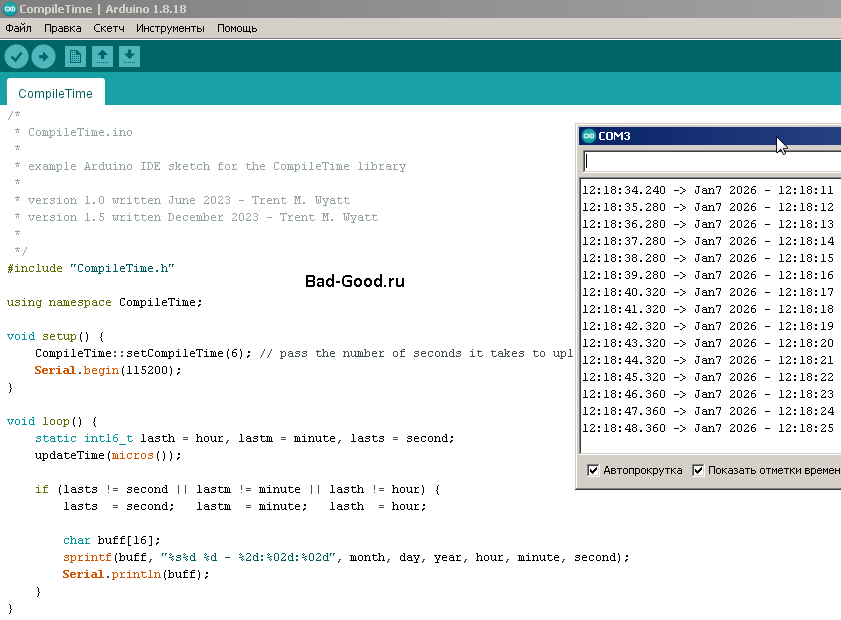Create a new sketch with the New icon
The height and width of the screenshot is (620, 841).
pos(75,57)
